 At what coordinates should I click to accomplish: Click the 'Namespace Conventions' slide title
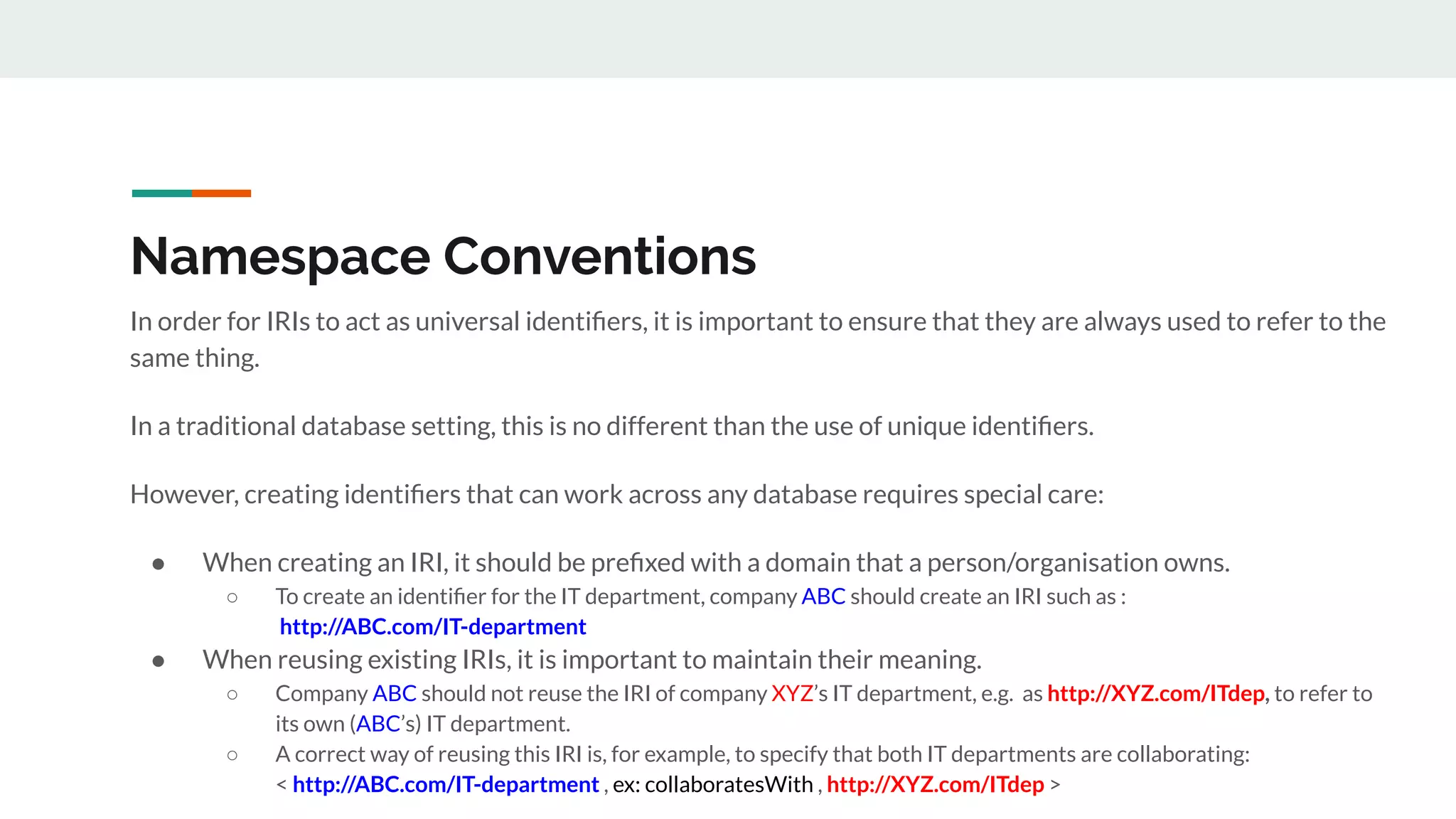pos(443,256)
